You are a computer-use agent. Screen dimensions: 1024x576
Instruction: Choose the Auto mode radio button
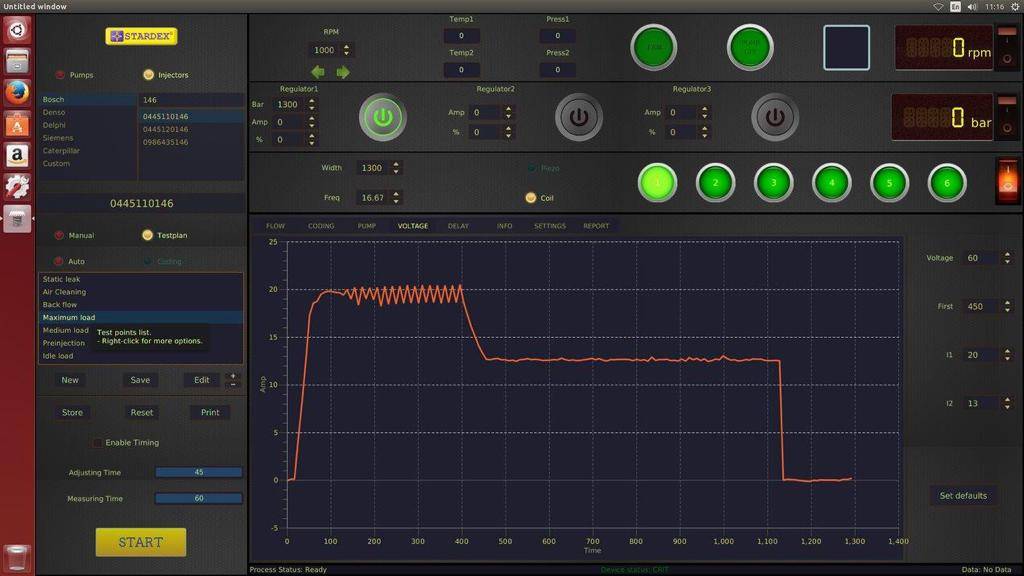pos(59,261)
